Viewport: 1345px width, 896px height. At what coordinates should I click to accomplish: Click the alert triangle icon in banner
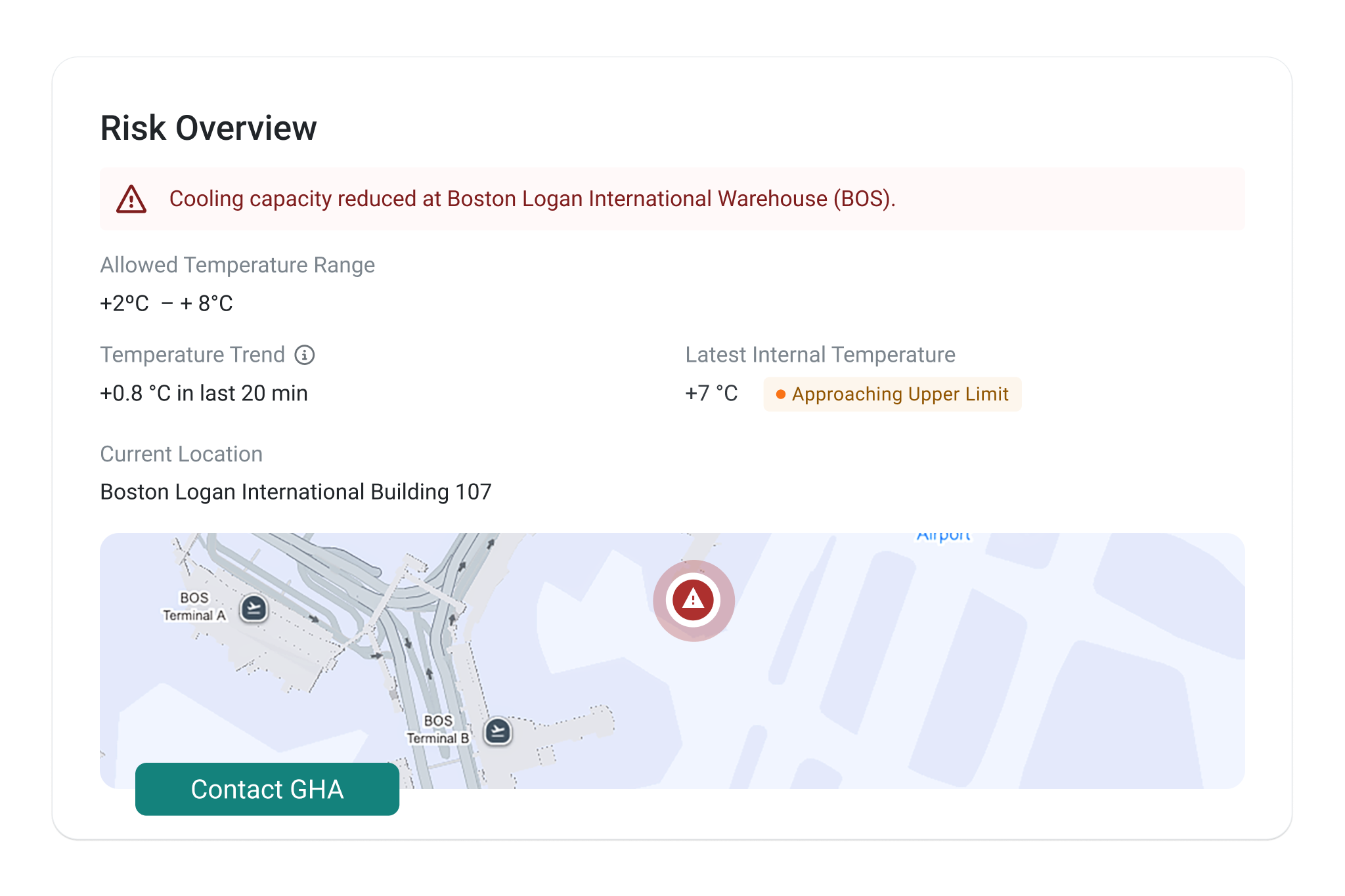(131, 199)
